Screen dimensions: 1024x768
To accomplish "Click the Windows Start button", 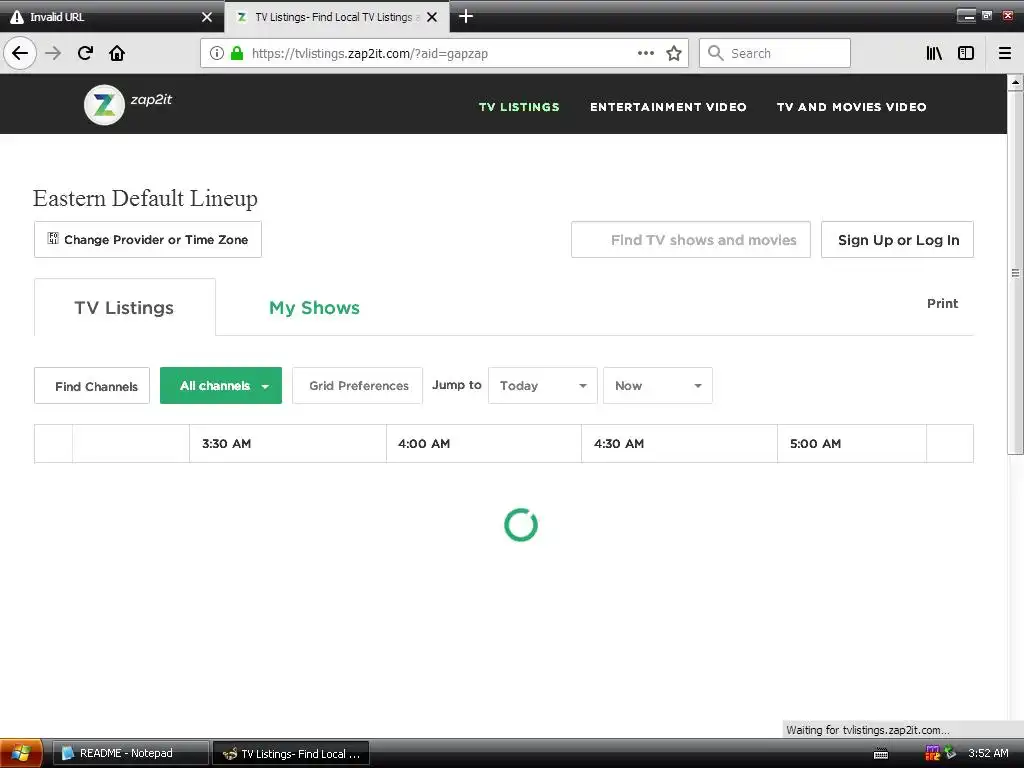I will (22, 753).
